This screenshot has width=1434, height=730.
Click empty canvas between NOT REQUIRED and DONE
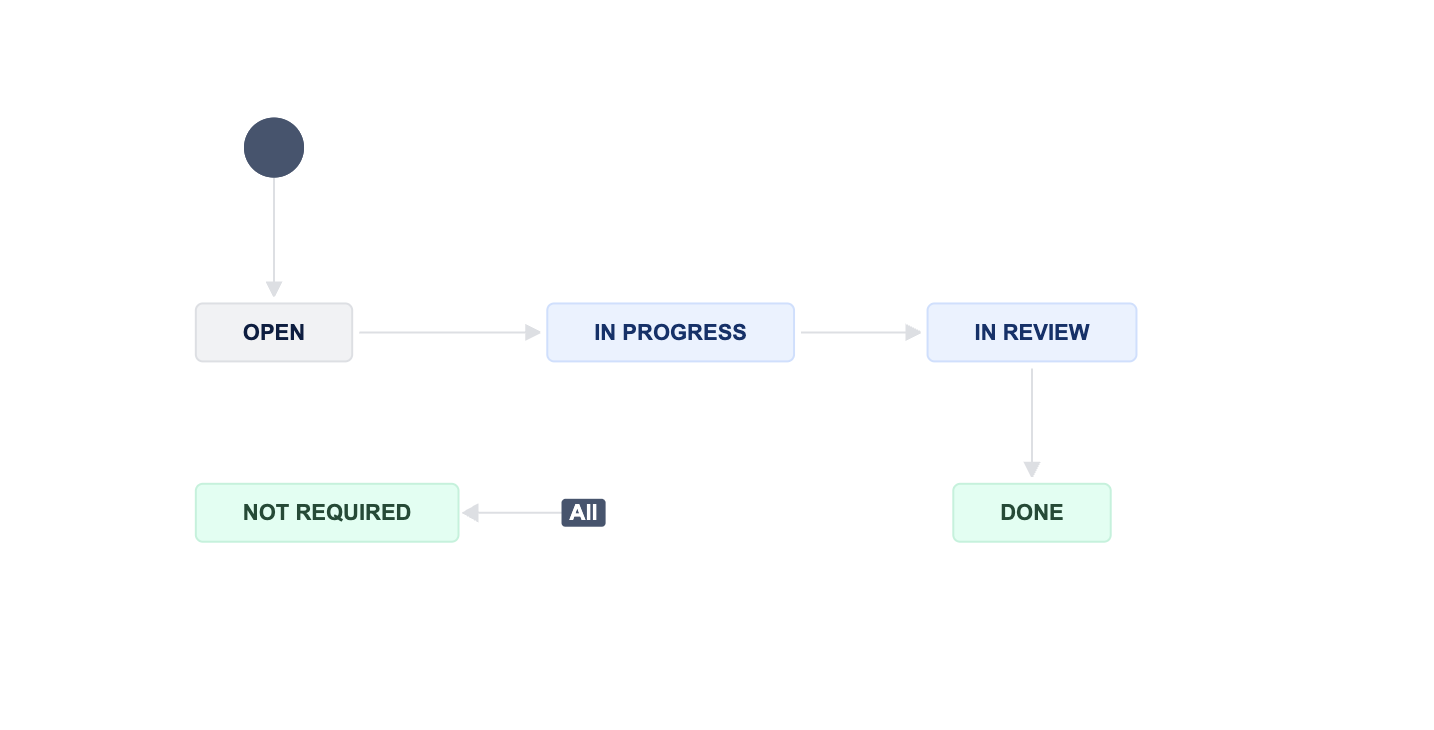pyautogui.click(x=780, y=513)
